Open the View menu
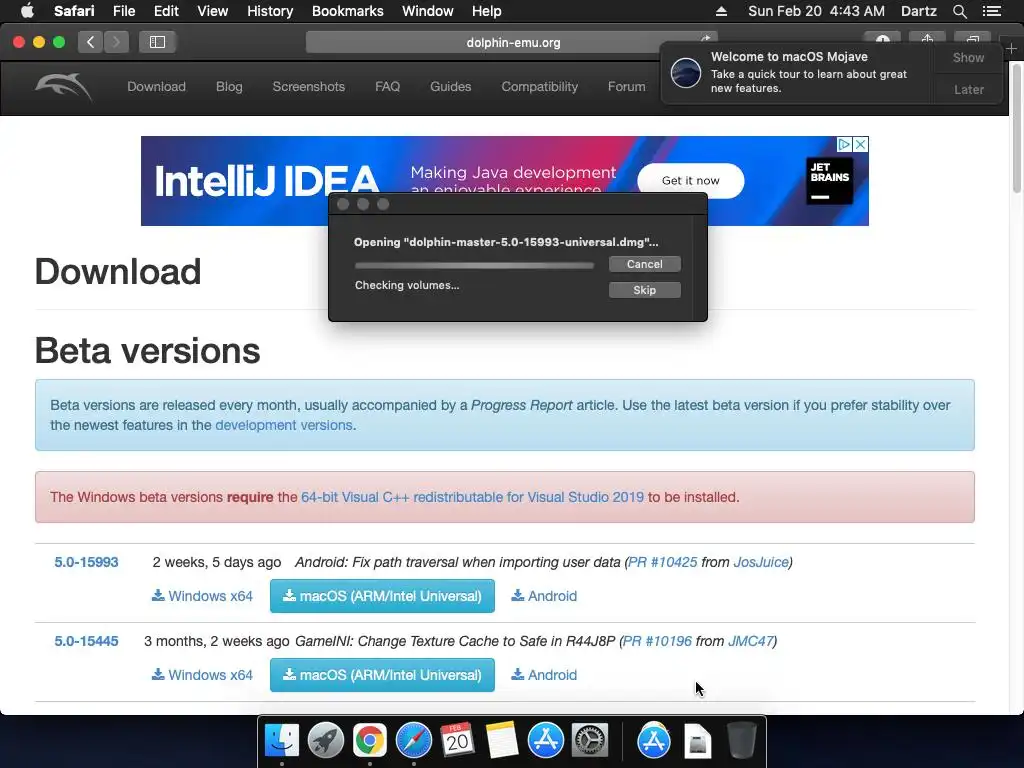This screenshot has width=1024, height=768. coord(213,11)
